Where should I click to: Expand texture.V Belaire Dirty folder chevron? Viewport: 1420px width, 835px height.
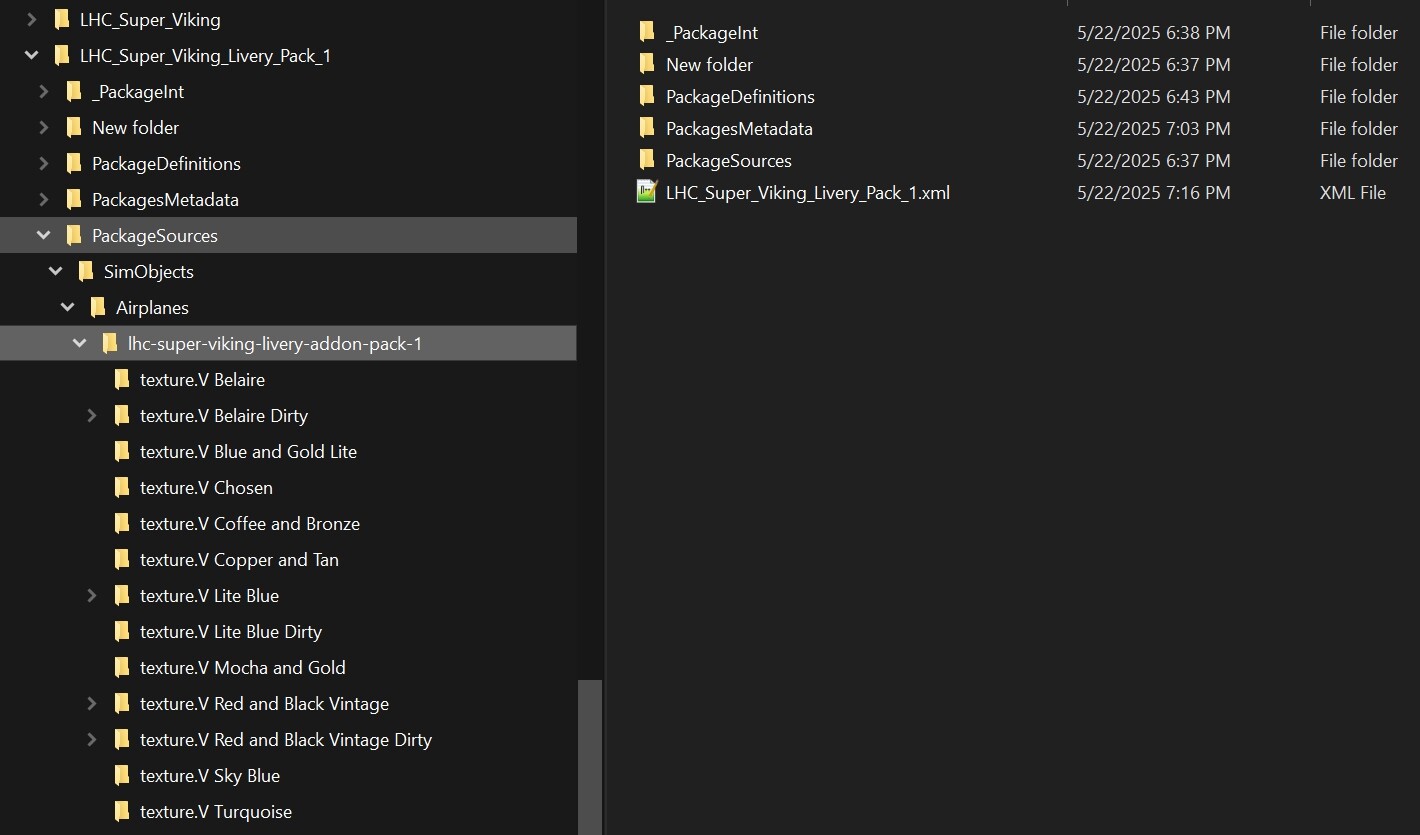click(92, 415)
